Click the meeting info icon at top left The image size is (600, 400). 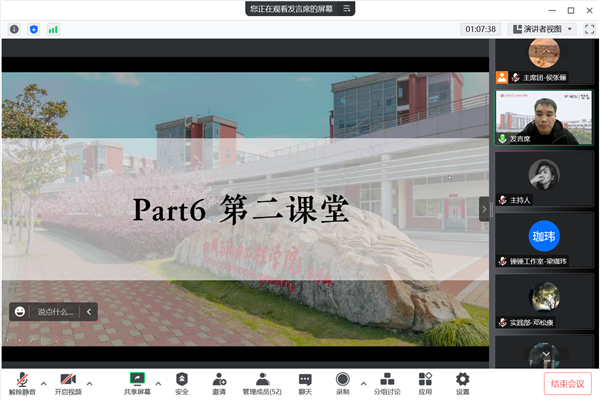pyautogui.click(x=14, y=29)
